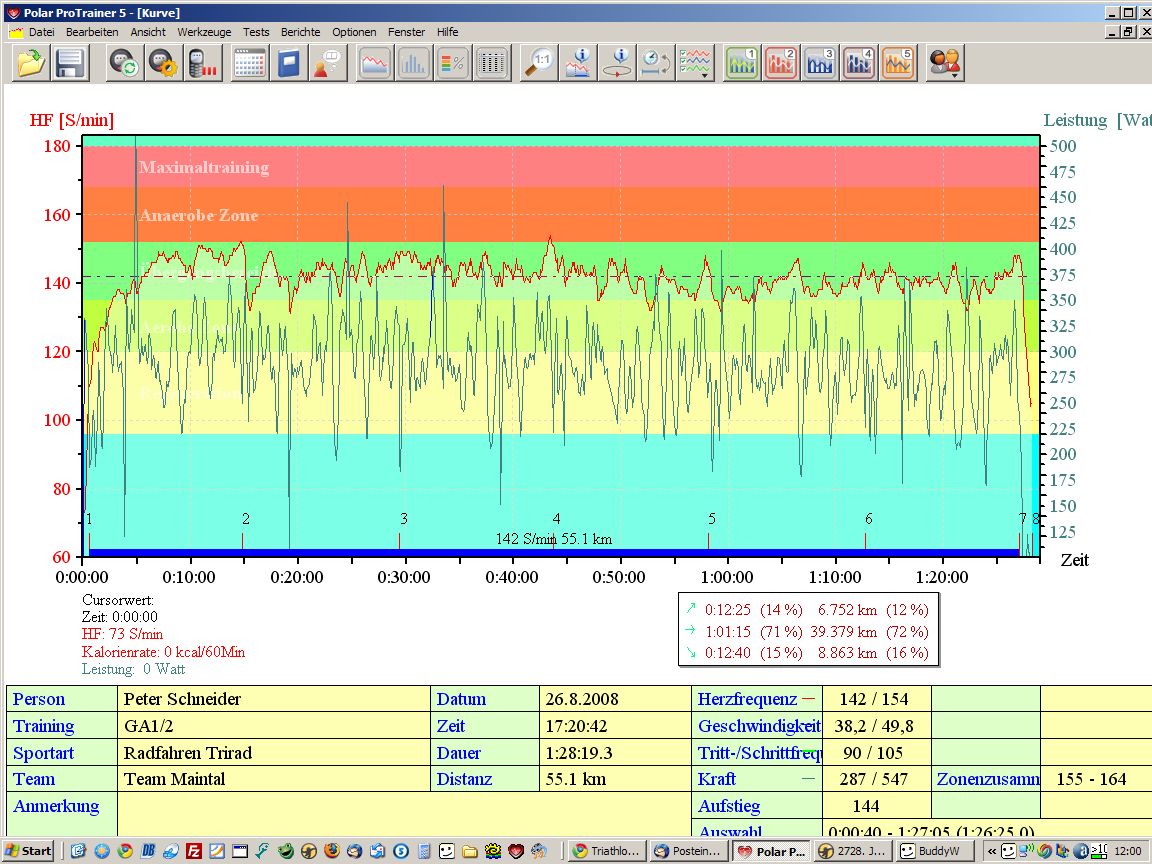Screen dimensions: 1152x864
Task: Open the Werkzeuge menu
Action: point(204,32)
